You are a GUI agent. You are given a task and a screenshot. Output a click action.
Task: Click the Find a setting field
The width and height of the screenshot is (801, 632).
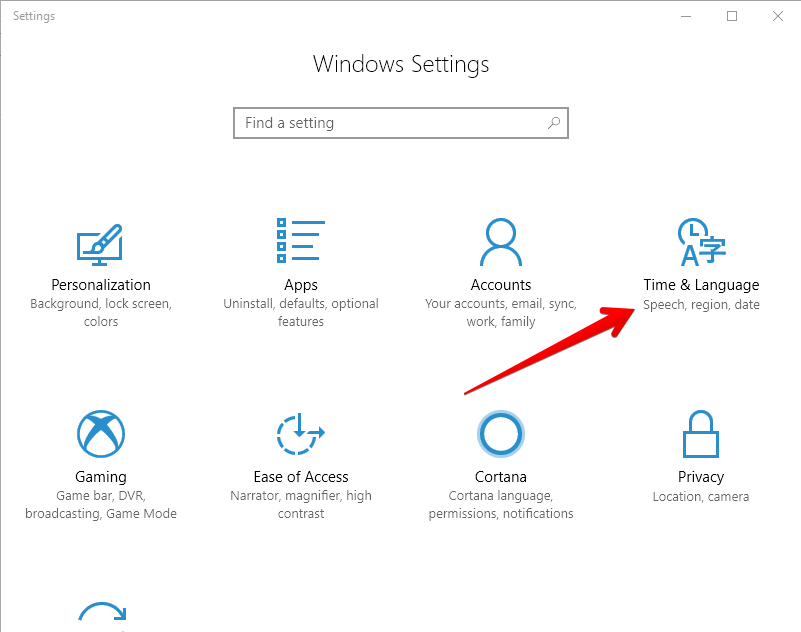tap(400, 123)
